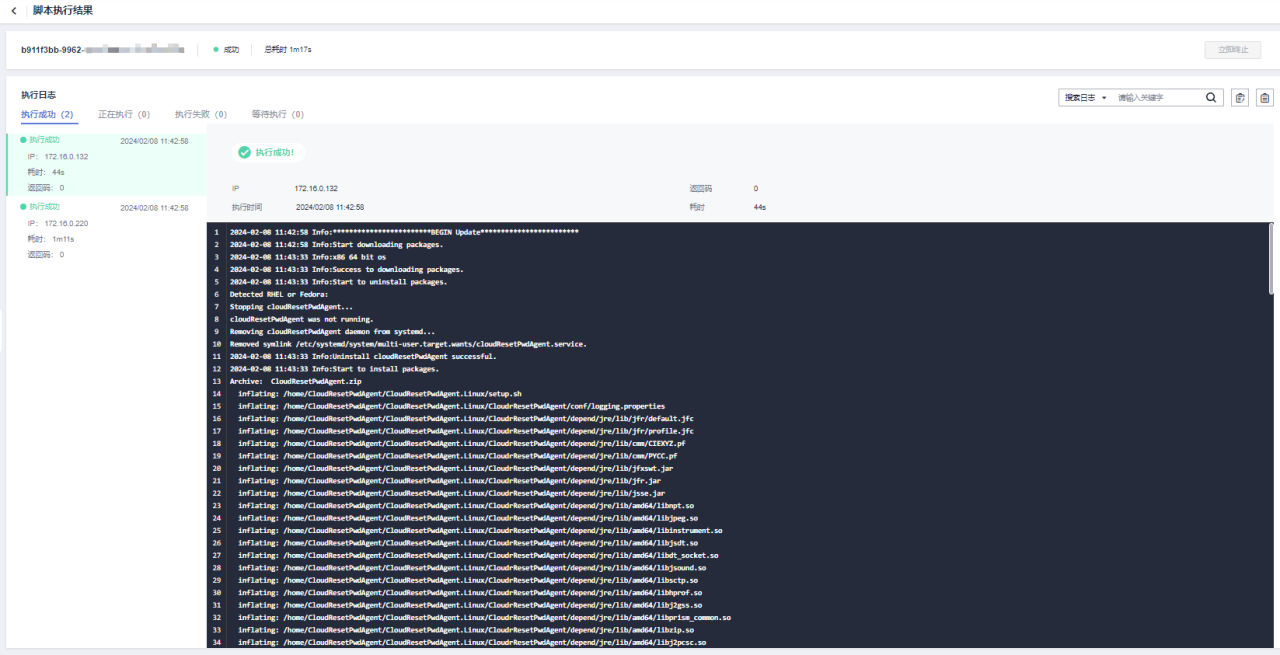Click the back arrow beside 脚本执行结果
The image size is (1280, 655).
(x=13, y=10)
